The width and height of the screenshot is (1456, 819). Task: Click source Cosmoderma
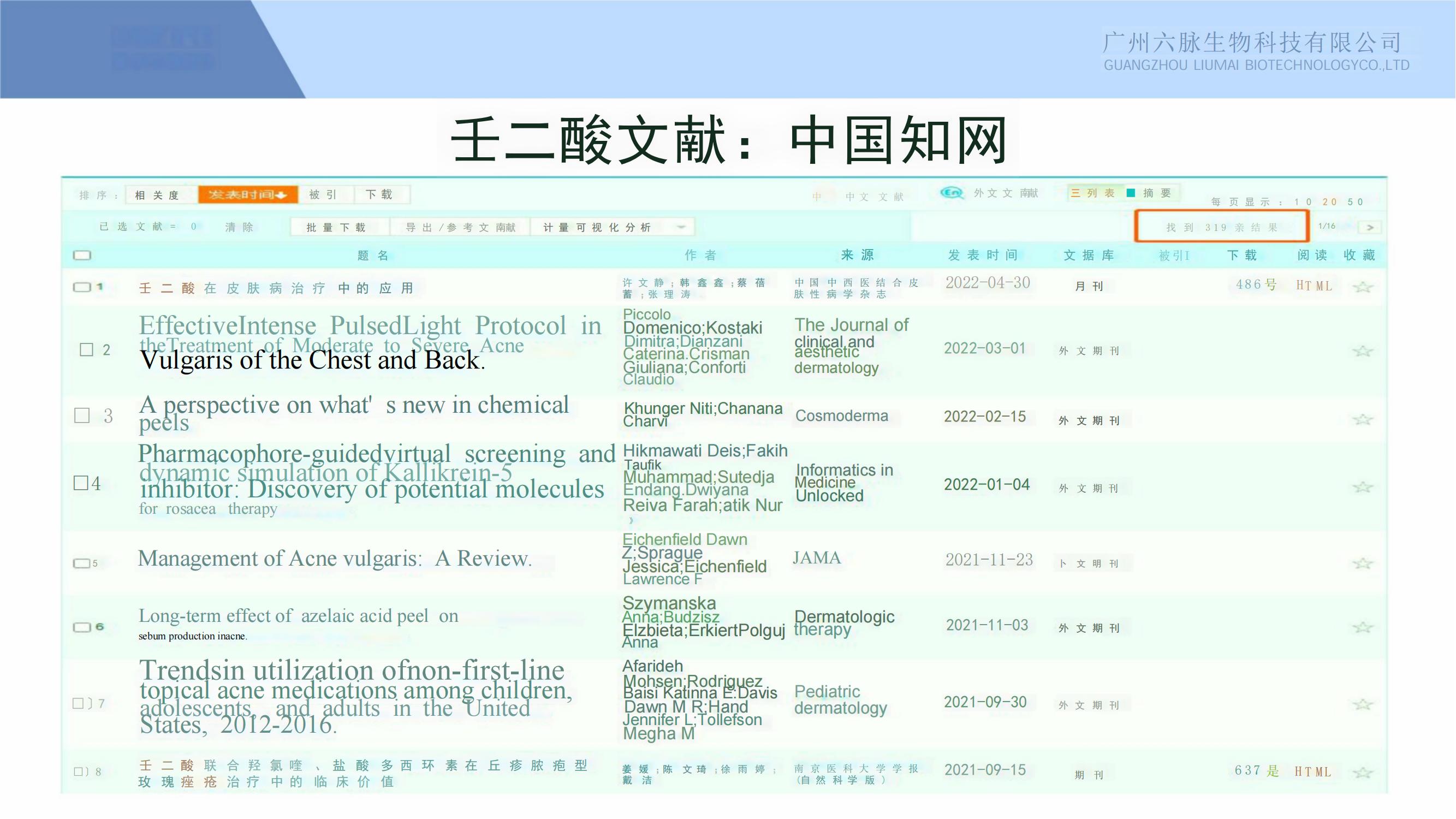point(842,416)
